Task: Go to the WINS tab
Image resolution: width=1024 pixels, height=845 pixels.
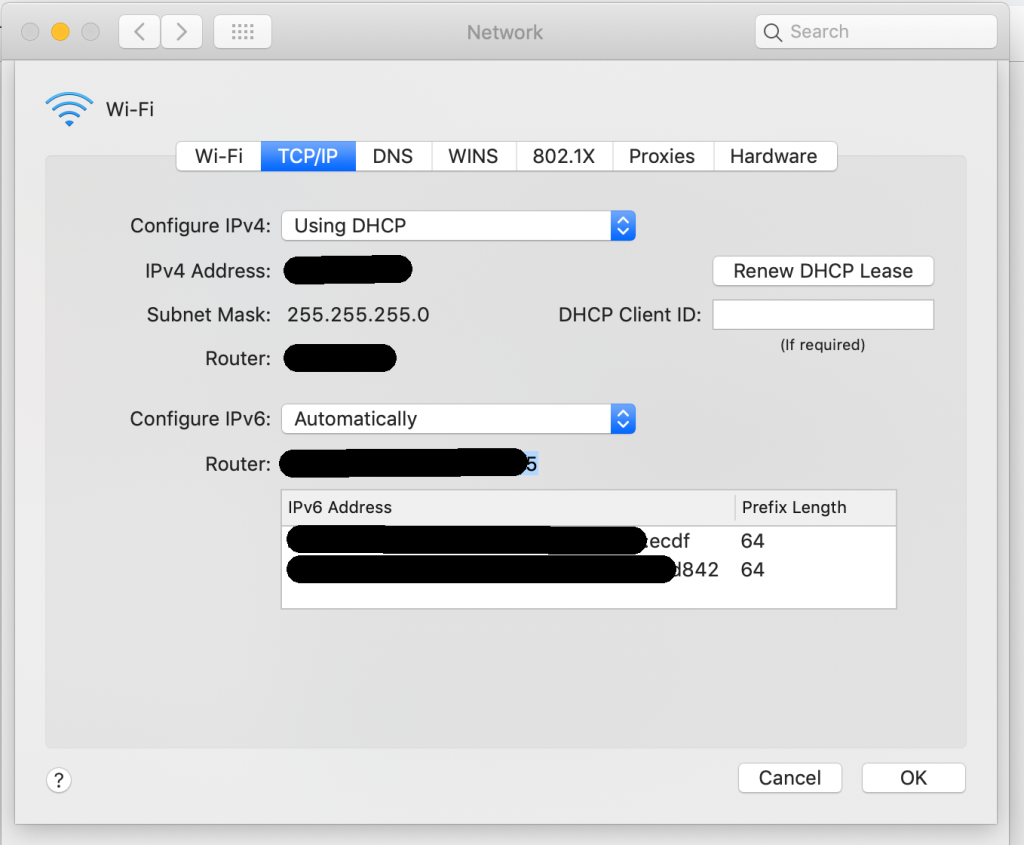Action: (x=473, y=156)
